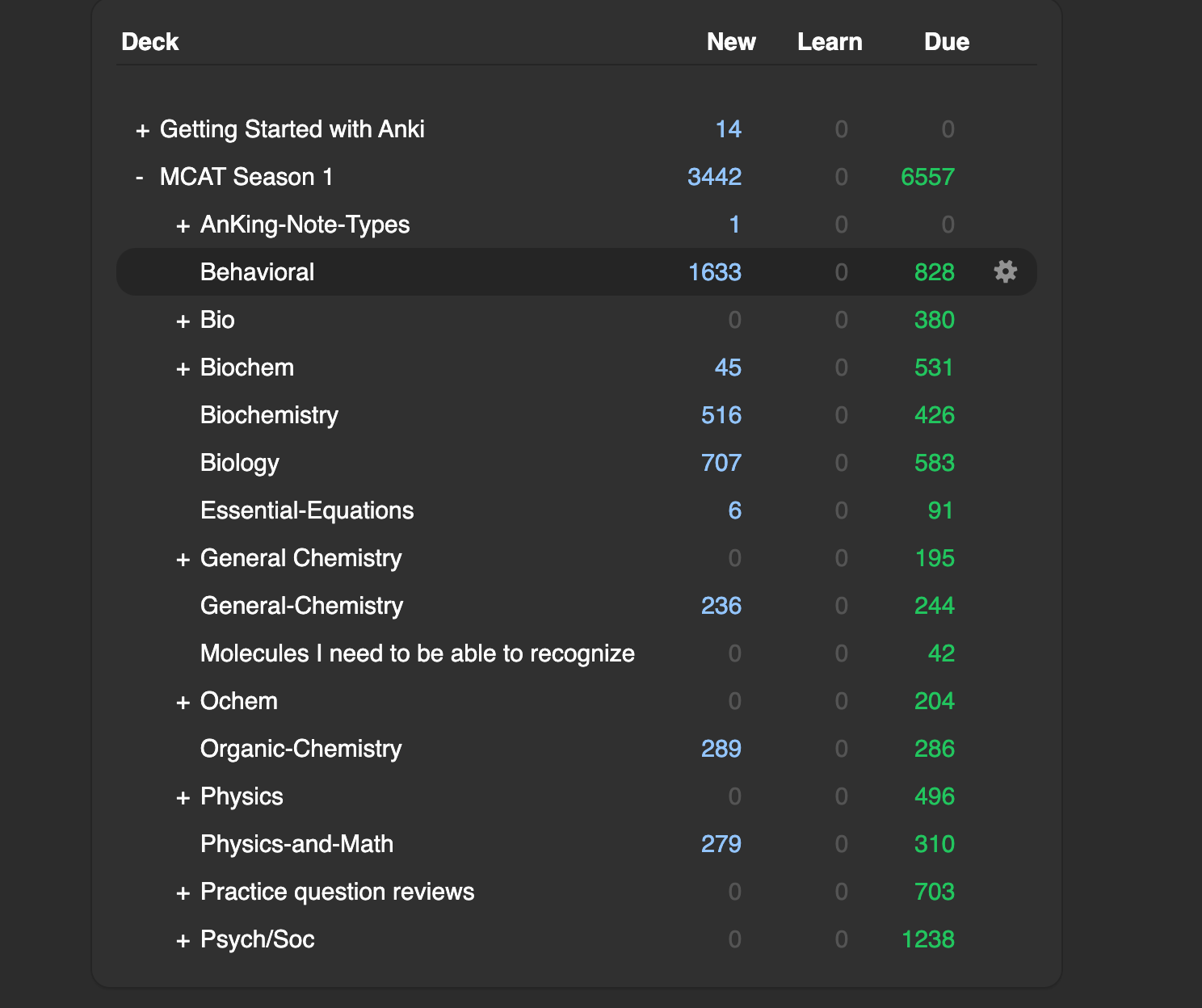Expand the Psych/Soc subdeck
The width and height of the screenshot is (1202, 1008).
(183, 940)
